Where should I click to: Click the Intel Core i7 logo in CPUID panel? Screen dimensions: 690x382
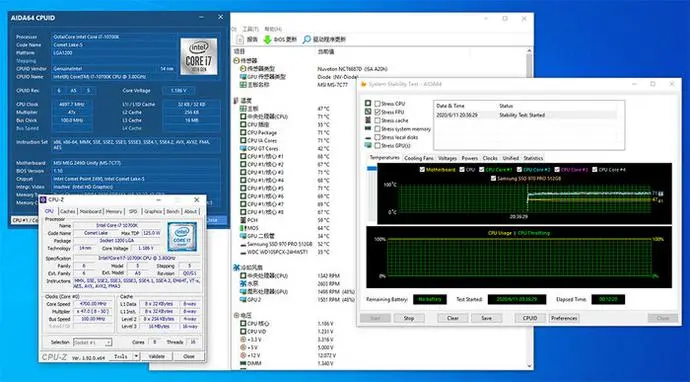tap(199, 56)
